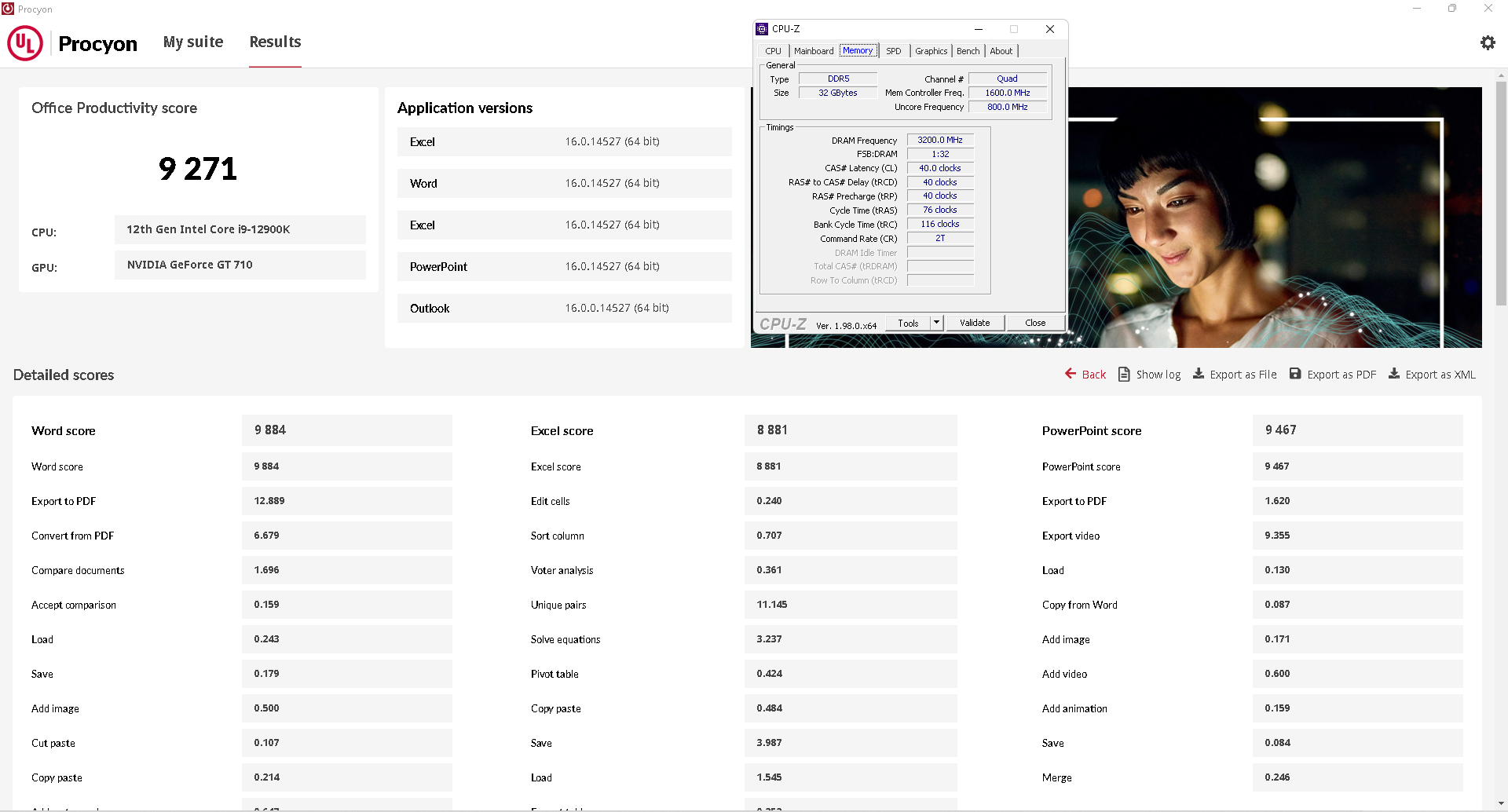Click the Word version row
The width and height of the screenshot is (1508, 812).
[x=565, y=183]
